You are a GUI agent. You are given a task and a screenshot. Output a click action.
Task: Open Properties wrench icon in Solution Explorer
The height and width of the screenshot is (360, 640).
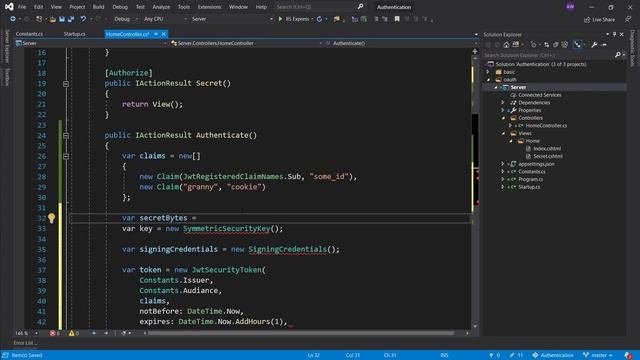tap(594, 44)
